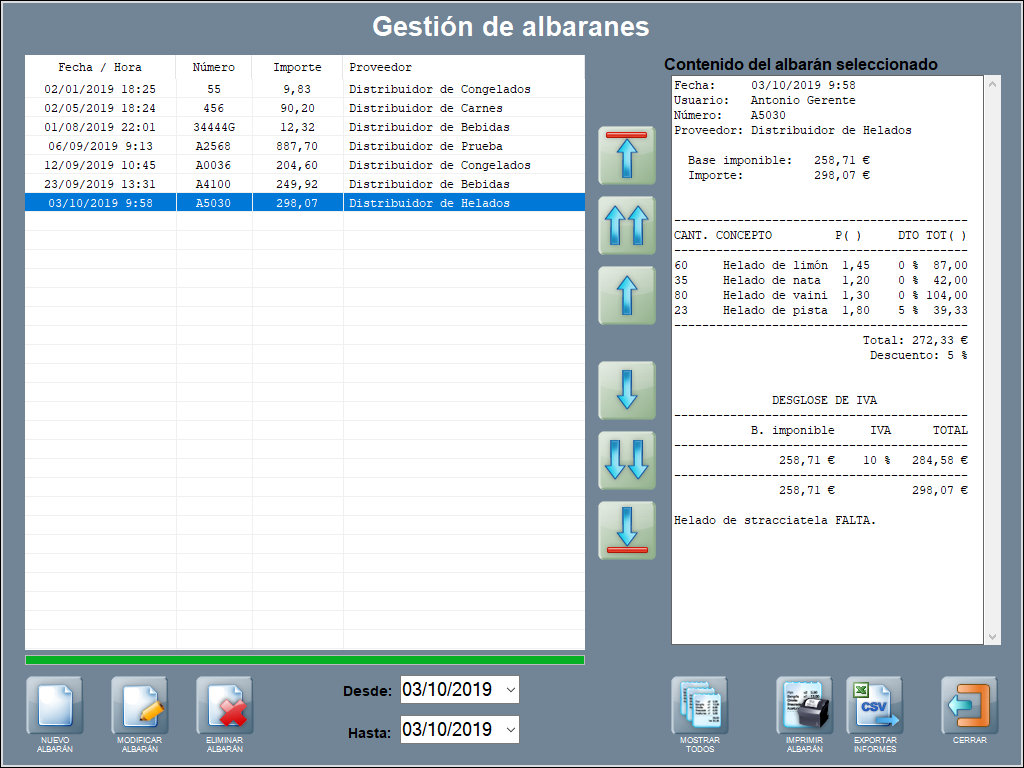Click the Cerrar exit icon
The image size is (1024, 768).
(969, 706)
